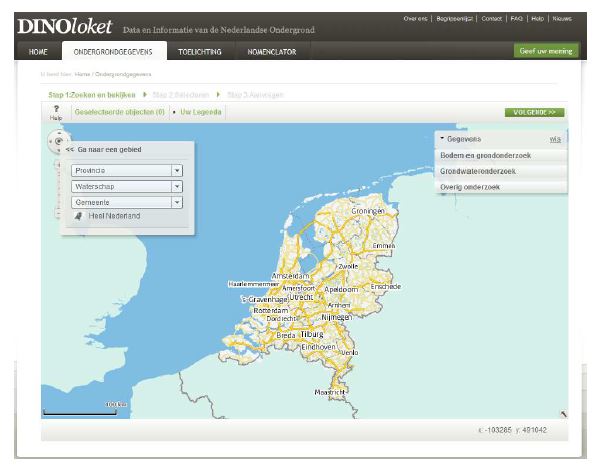Click the 'Geef uw mening' button

tap(545, 51)
